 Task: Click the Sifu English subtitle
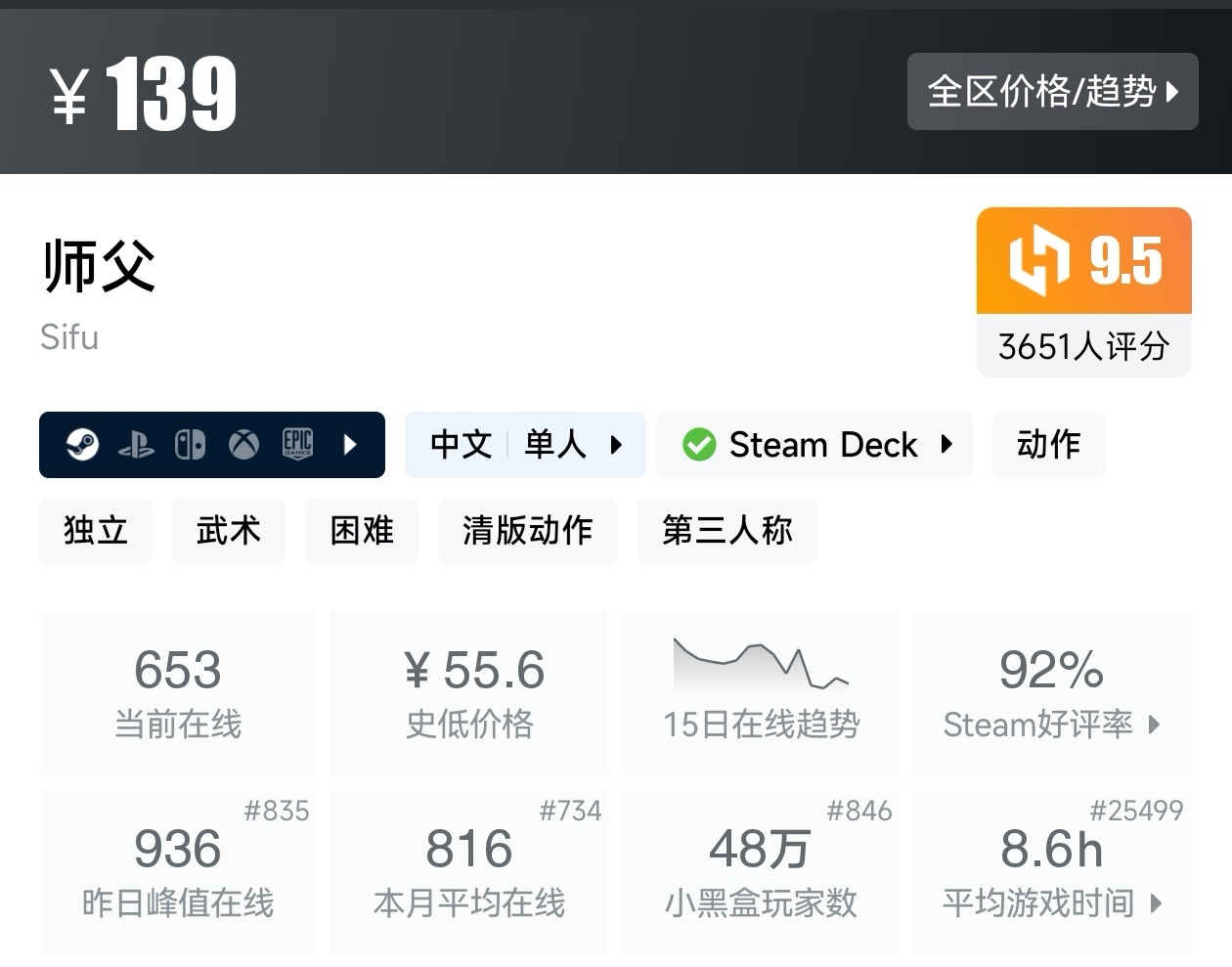(69, 337)
